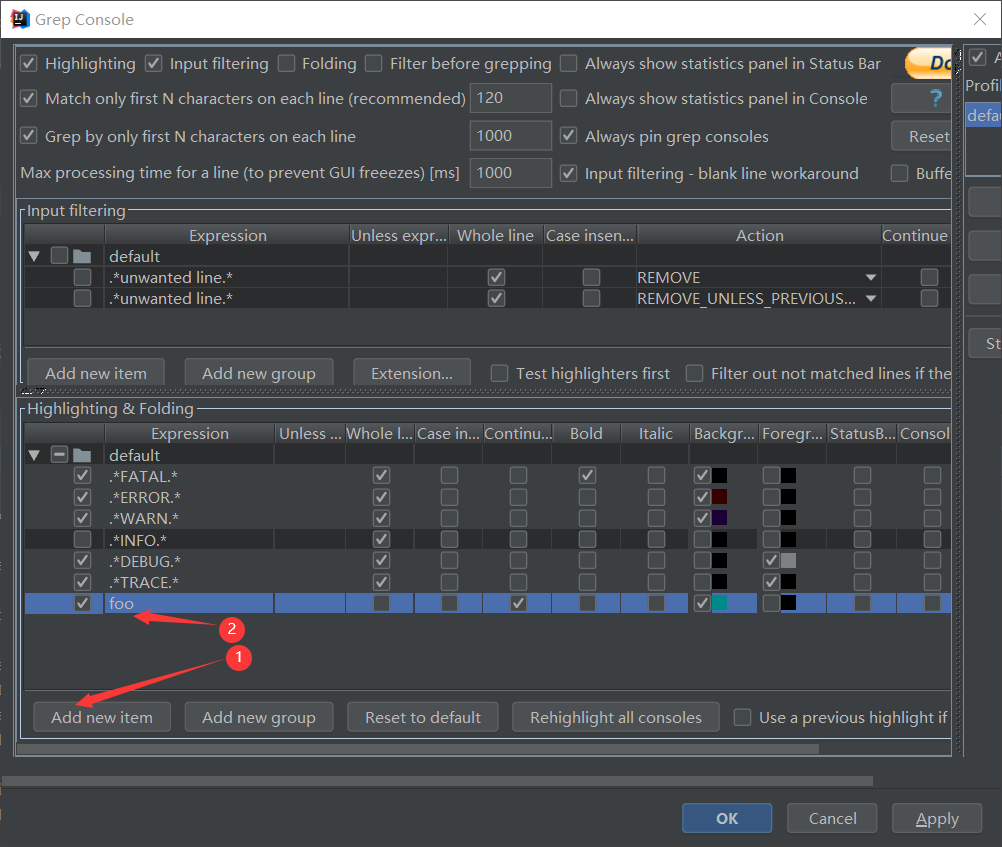This screenshot has width=1002, height=847.
Task: Click the Extension button
Action: click(411, 371)
